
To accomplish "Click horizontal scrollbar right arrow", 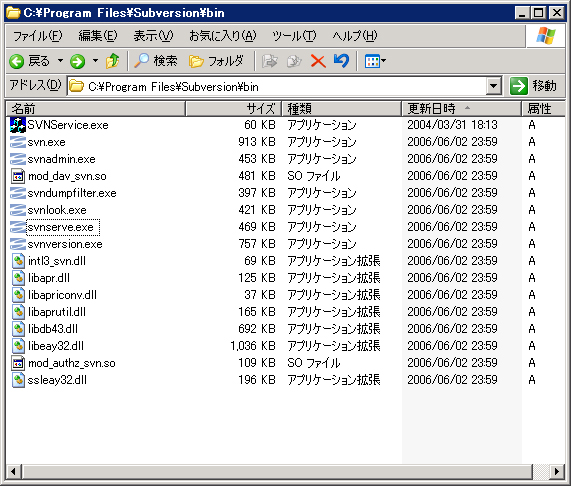I will pos(557,471).
